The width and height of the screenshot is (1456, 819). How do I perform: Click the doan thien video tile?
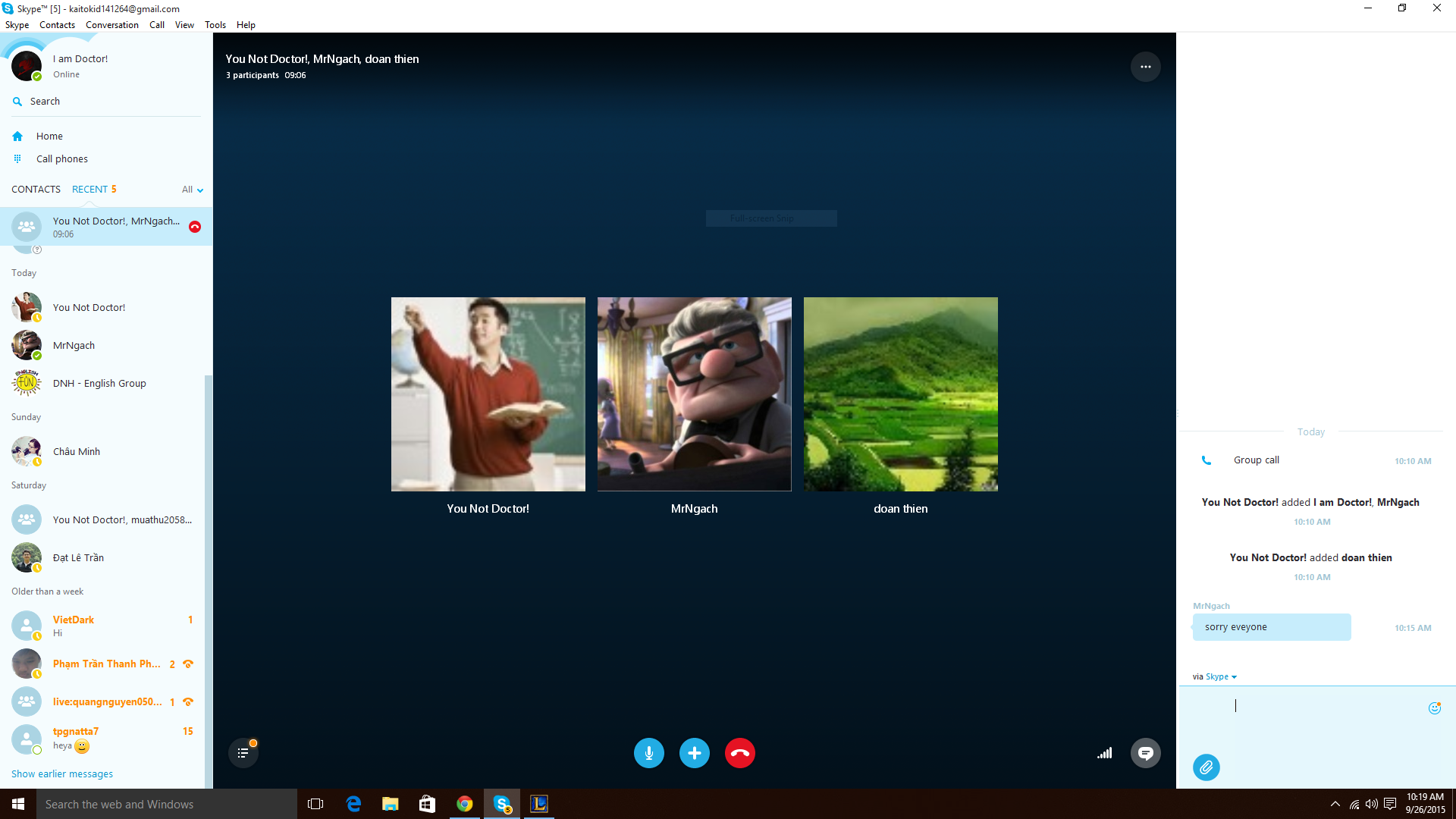(901, 394)
